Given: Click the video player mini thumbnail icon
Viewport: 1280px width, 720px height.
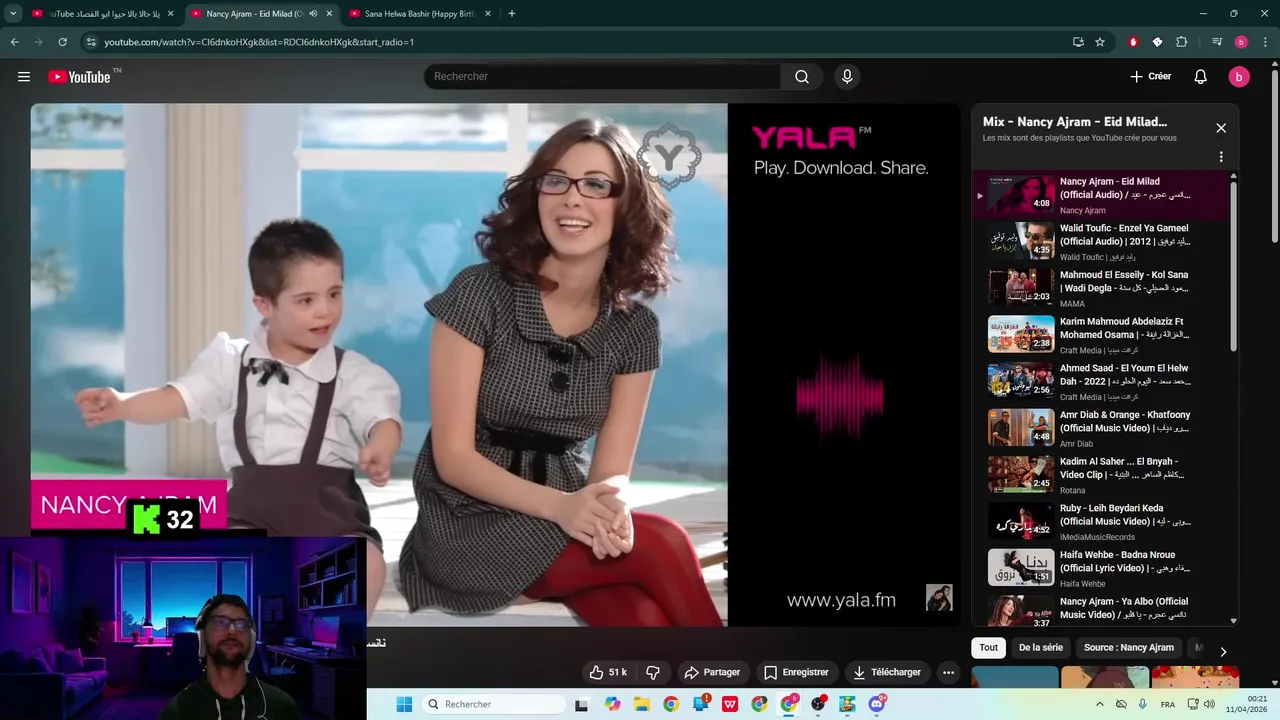Looking at the screenshot, I should [939, 597].
